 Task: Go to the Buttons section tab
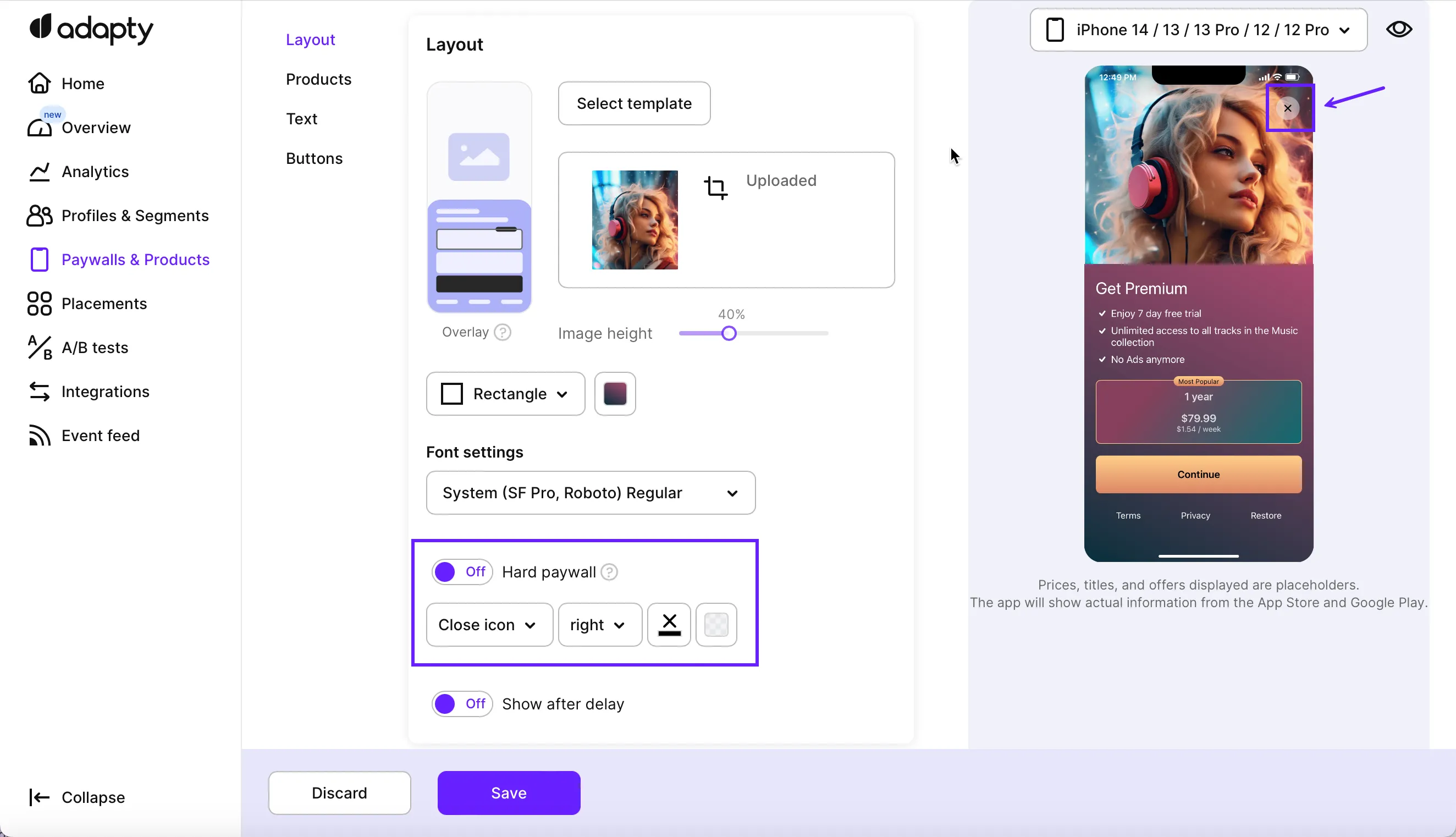coord(314,159)
